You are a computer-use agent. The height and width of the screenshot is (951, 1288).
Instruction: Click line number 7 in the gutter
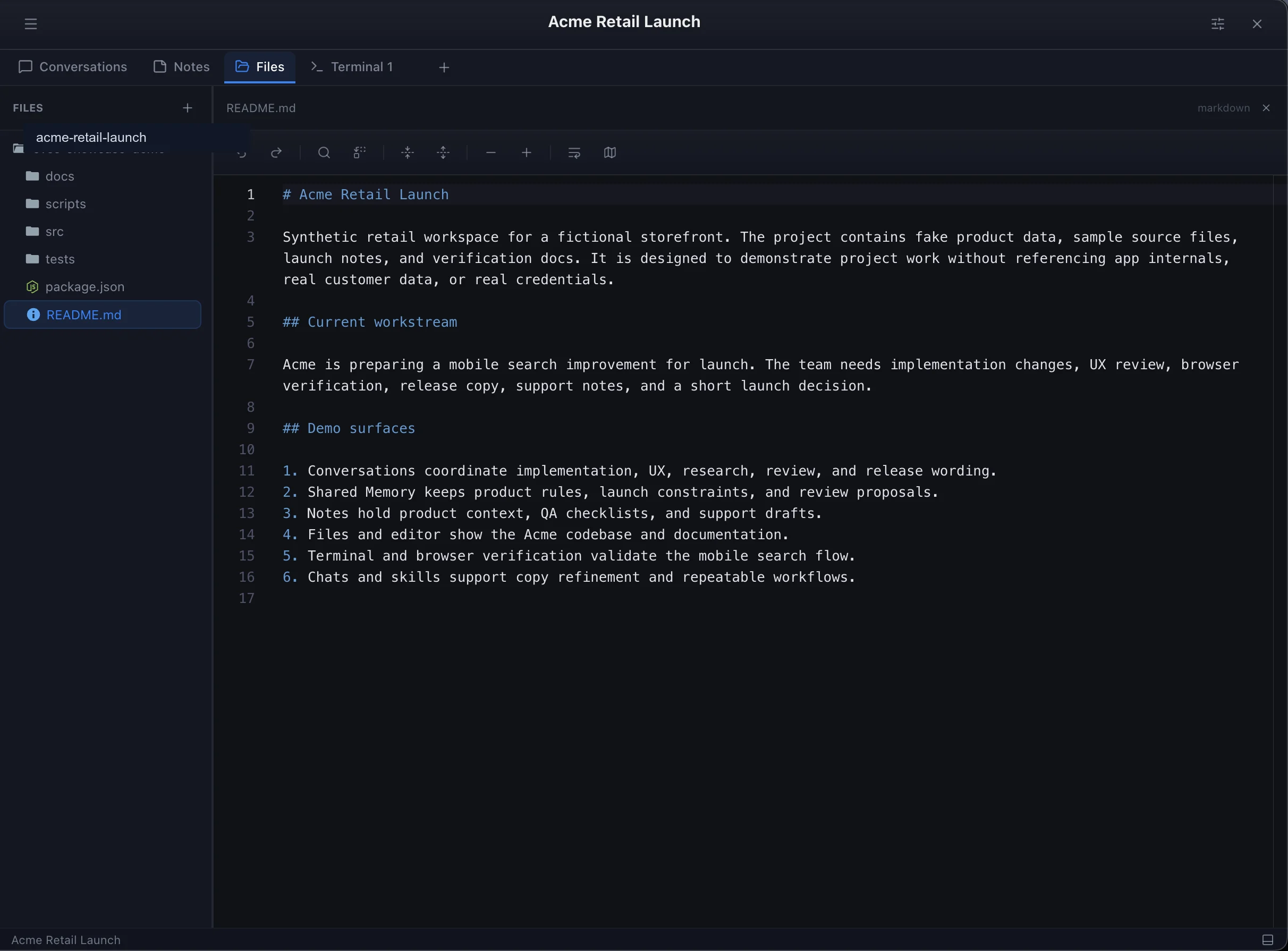[250, 365]
